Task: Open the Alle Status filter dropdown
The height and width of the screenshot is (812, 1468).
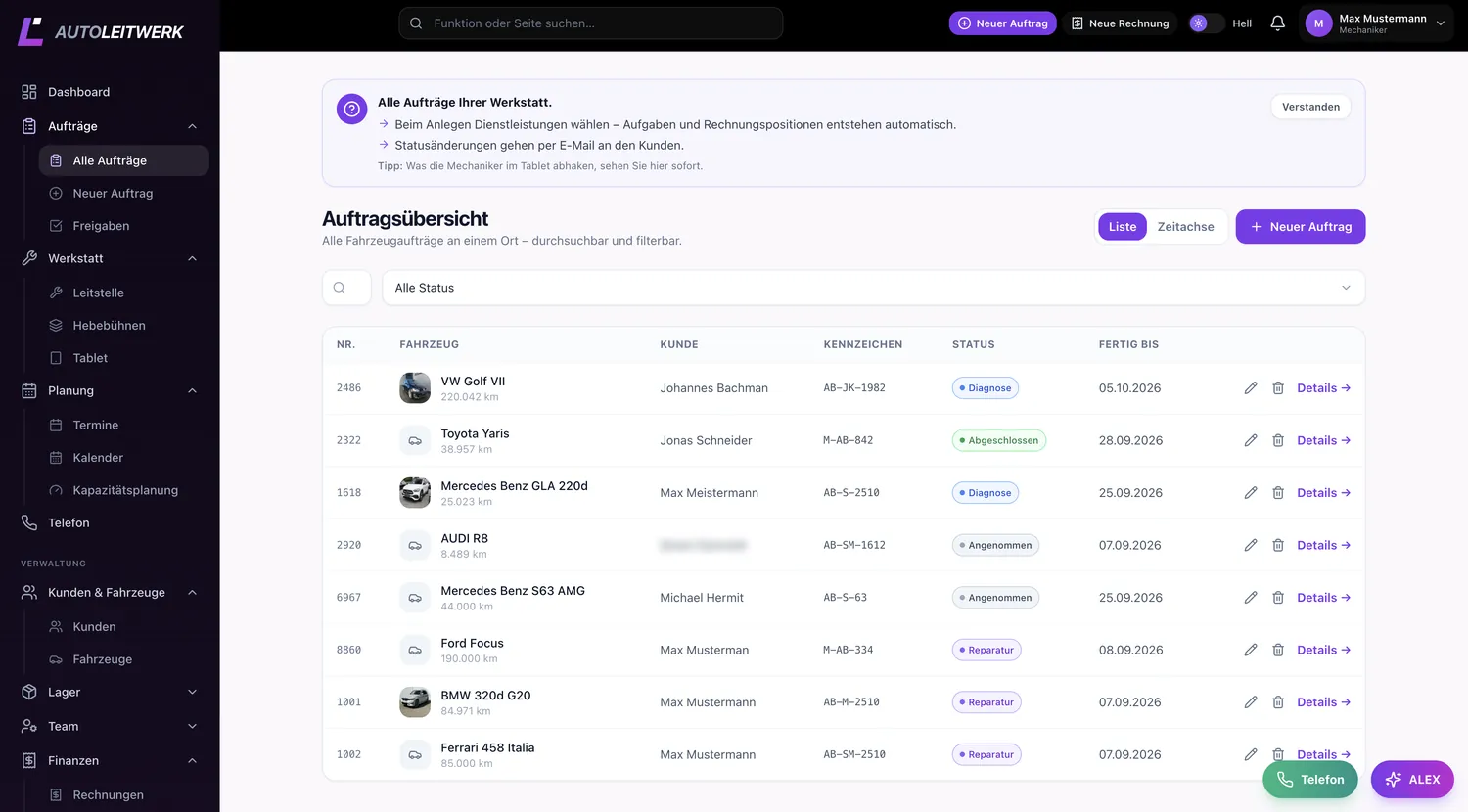Action: tap(873, 288)
